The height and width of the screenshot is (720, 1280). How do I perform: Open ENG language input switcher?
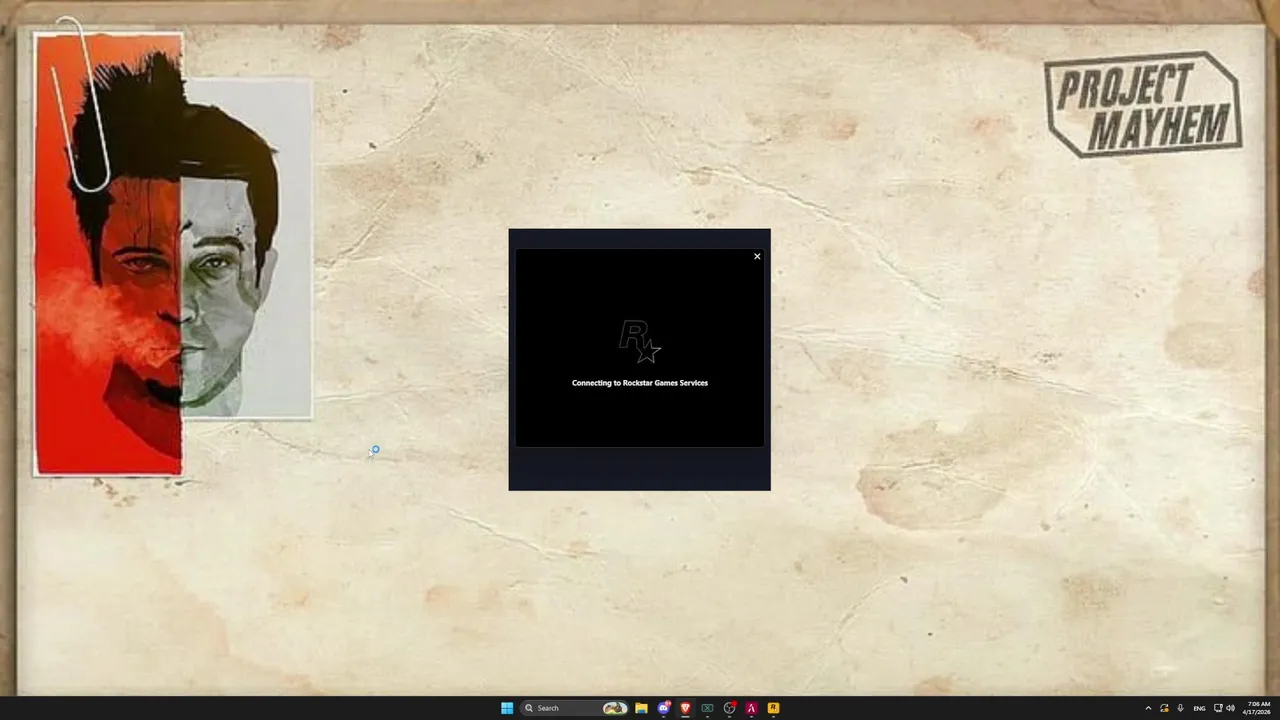[x=1199, y=708]
